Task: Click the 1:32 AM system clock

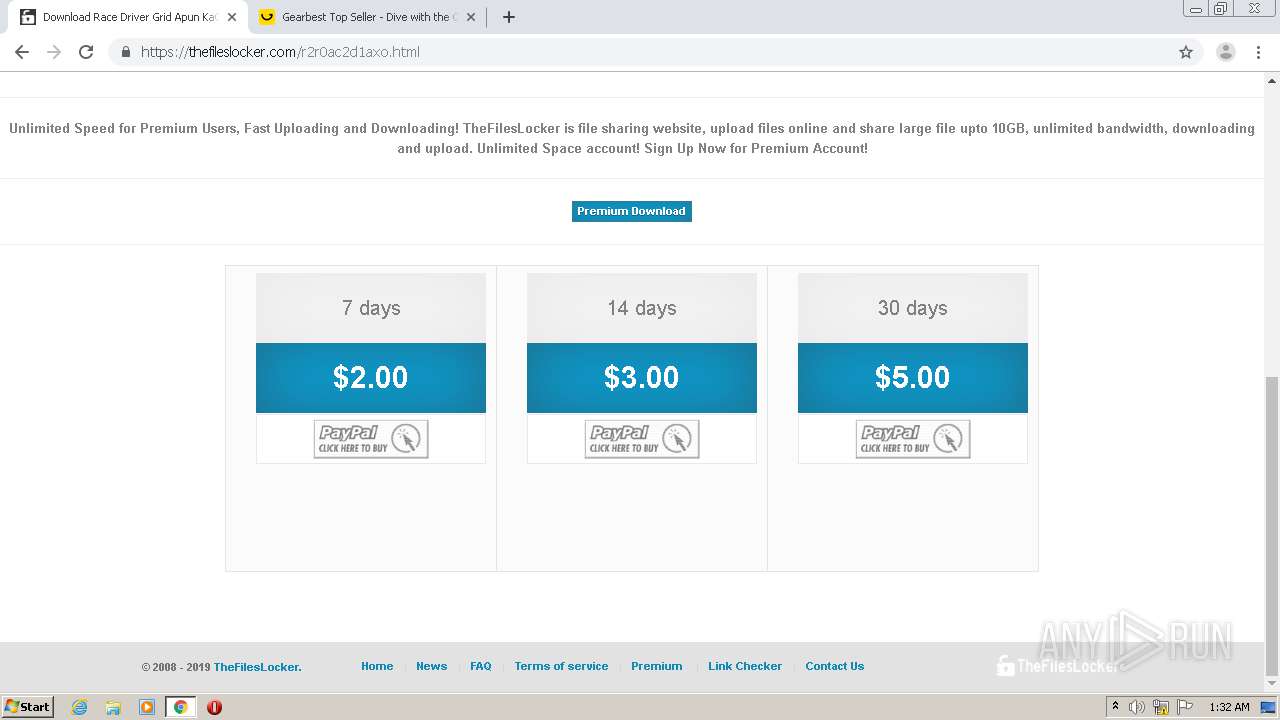Action: 1229,707
